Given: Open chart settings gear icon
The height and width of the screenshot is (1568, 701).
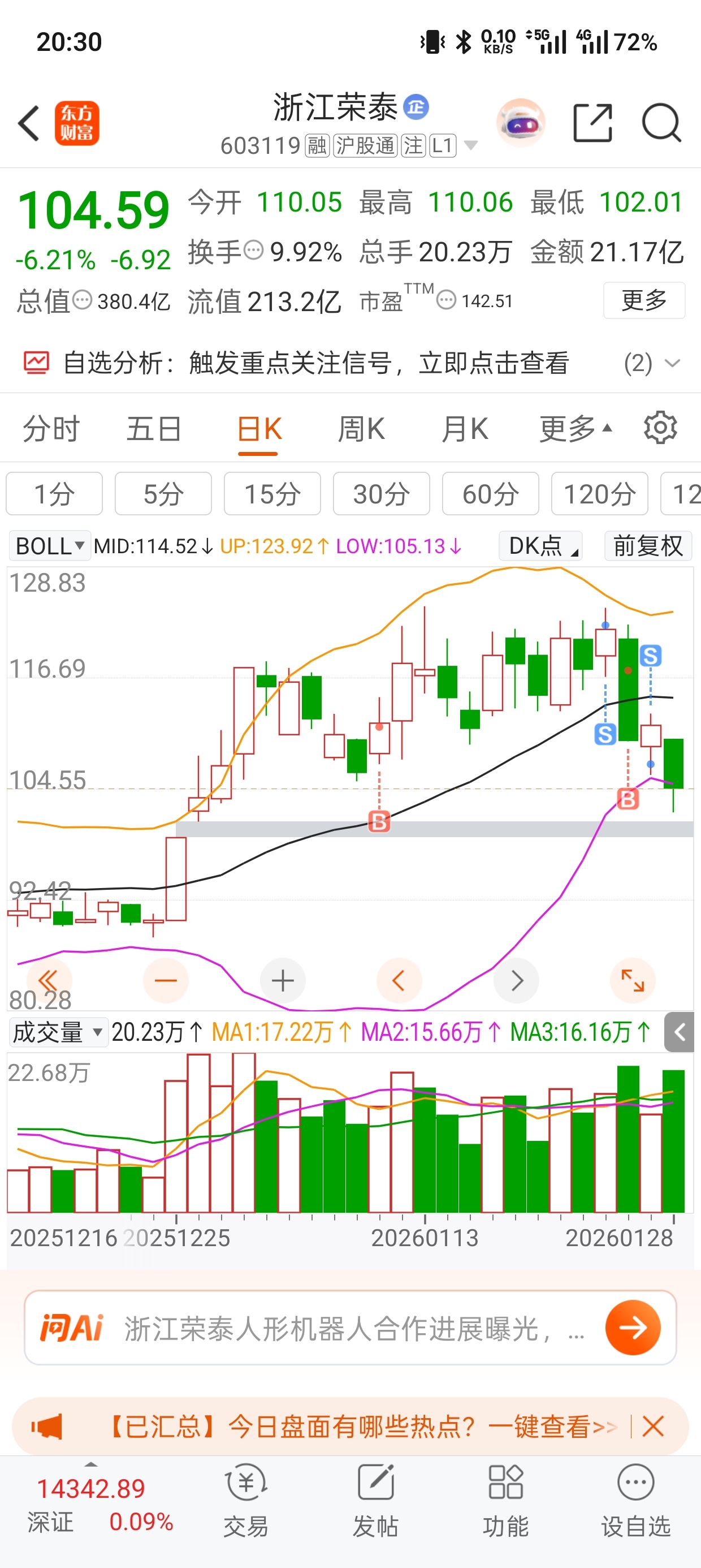Looking at the screenshot, I should tap(660, 428).
